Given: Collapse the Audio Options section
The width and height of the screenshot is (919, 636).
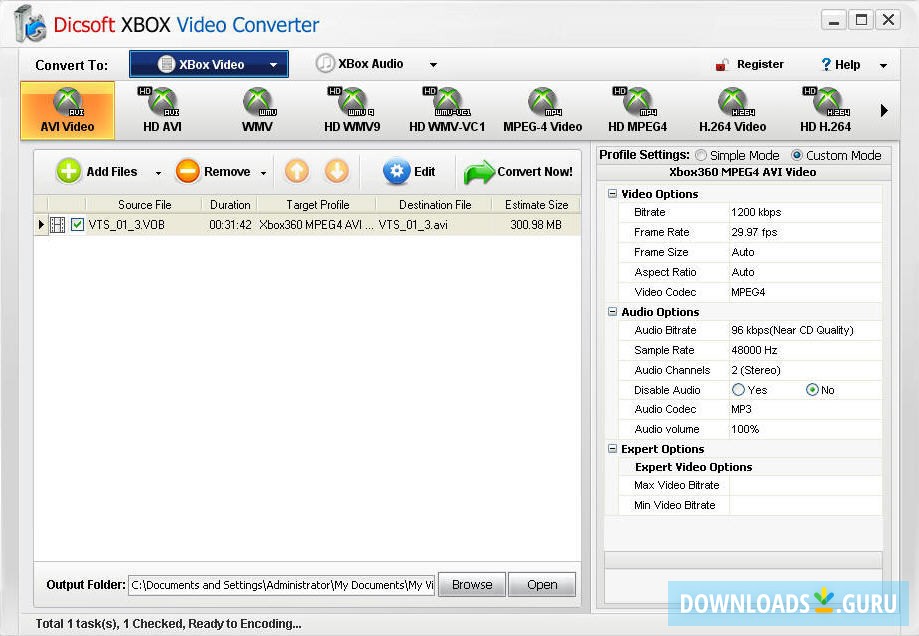Looking at the screenshot, I should 612,312.
